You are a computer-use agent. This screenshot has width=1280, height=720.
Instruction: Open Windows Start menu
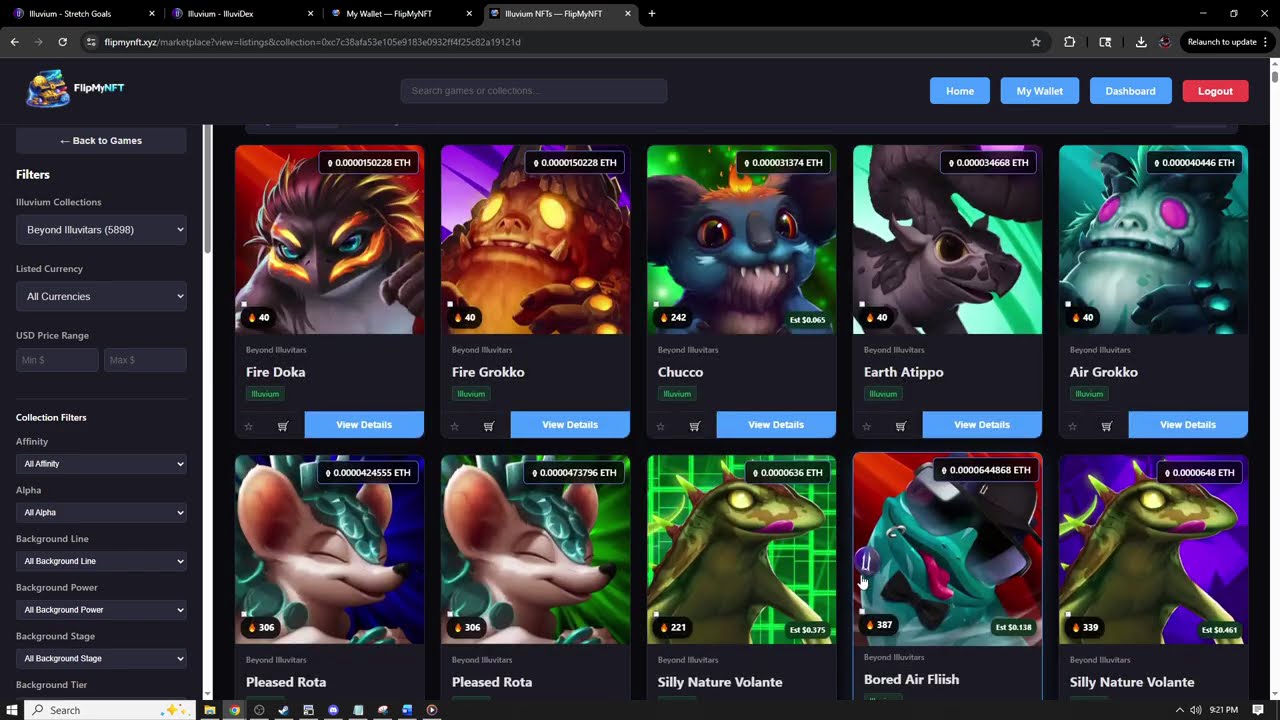coord(10,710)
